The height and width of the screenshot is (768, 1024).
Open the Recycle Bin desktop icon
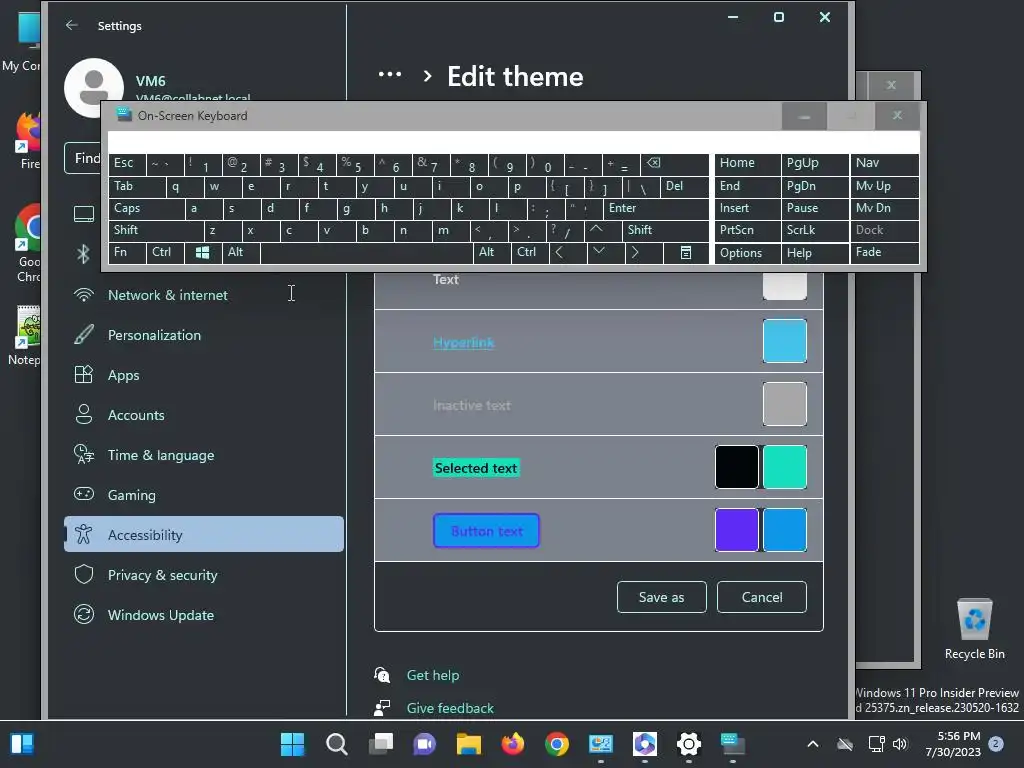974,630
